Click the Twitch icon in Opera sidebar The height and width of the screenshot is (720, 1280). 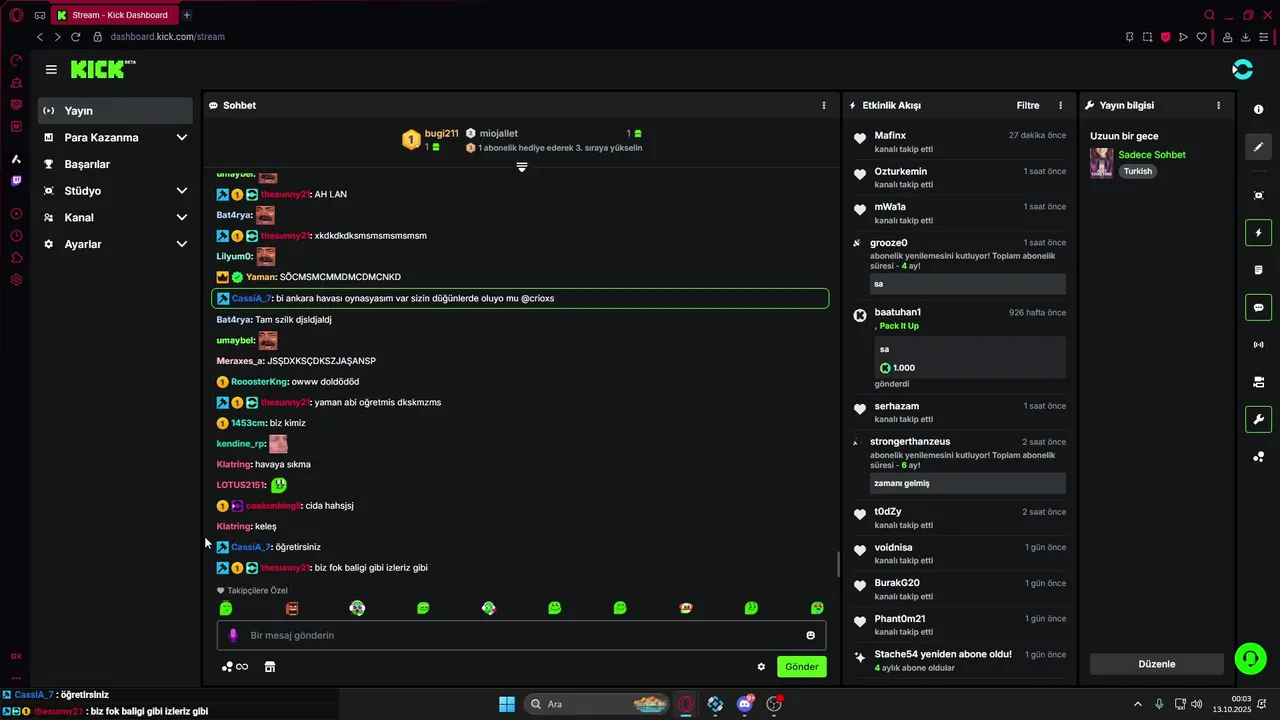pyautogui.click(x=16, y=181)
